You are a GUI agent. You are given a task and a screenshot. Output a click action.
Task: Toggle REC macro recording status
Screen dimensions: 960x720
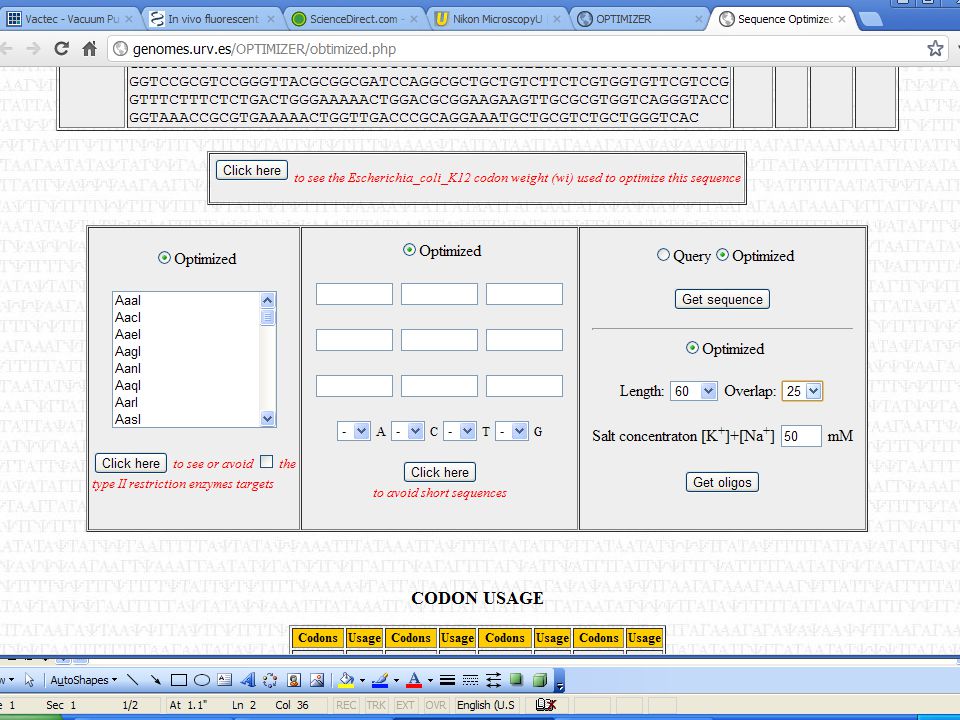(x=346, y=705)
